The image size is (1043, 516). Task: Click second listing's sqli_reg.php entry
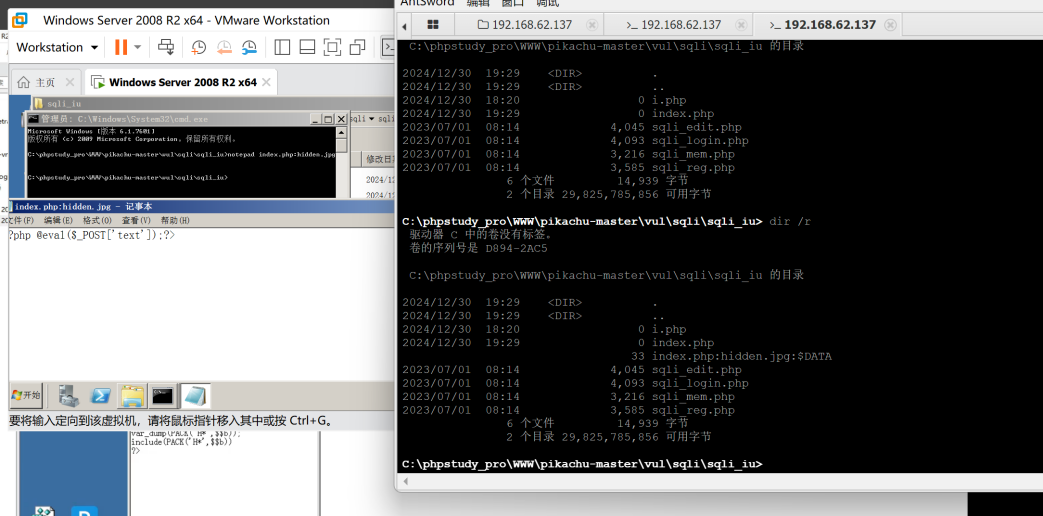693,410
